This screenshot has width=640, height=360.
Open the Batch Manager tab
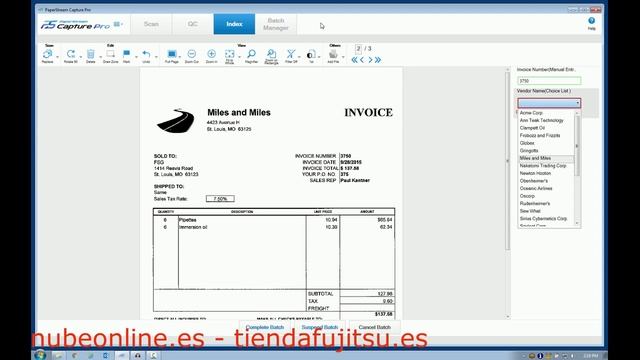coord(276,24)
